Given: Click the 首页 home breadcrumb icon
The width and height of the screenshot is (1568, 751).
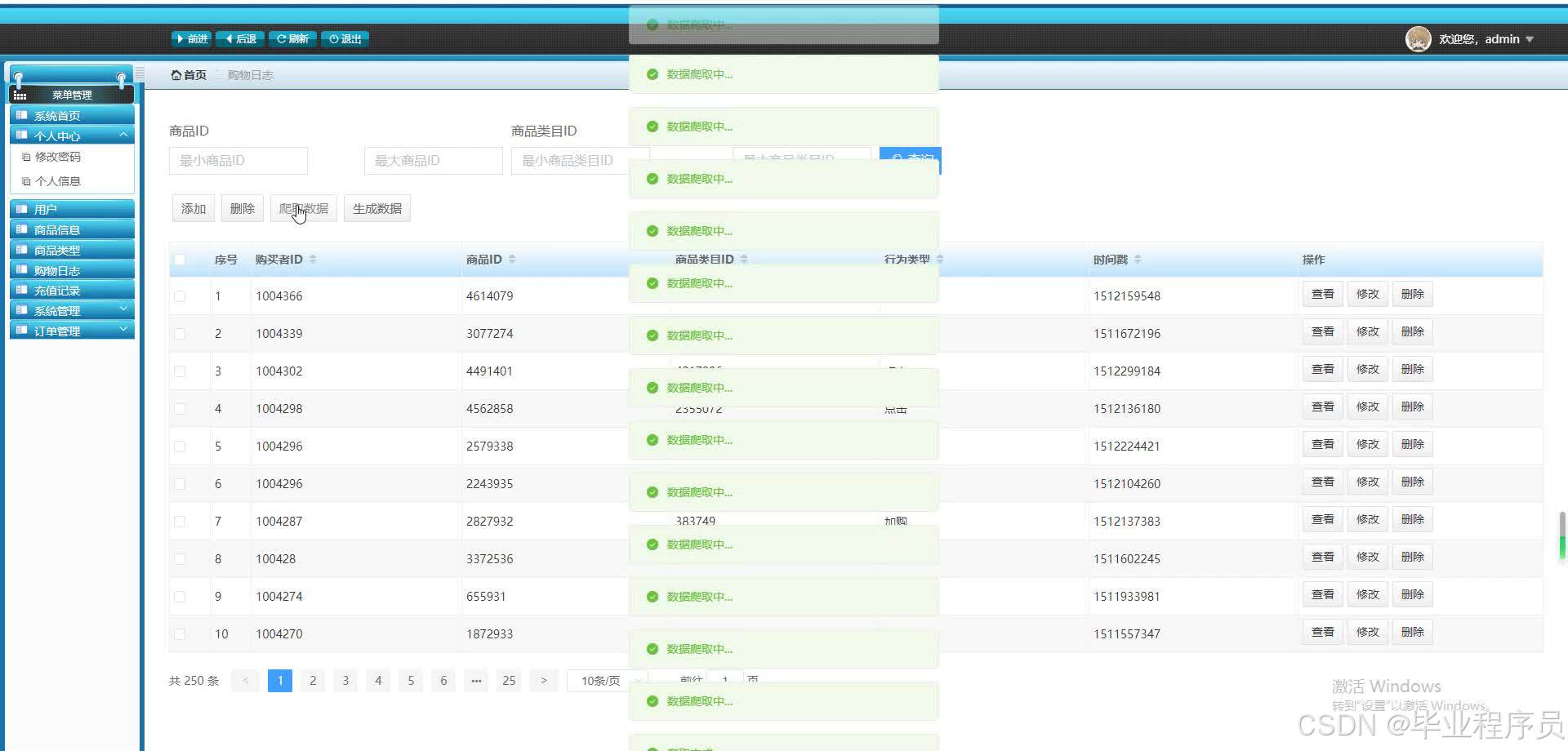Looking at the screenshot, I should (x=176, y=75).
